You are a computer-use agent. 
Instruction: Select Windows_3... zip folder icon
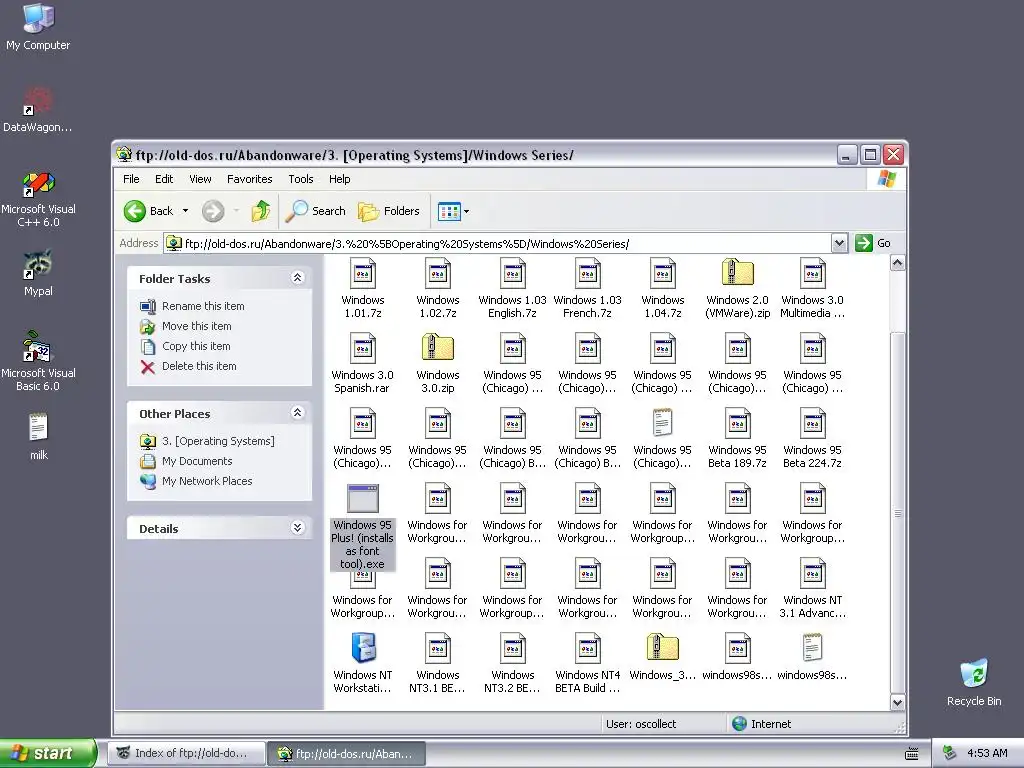click(x=663, y=647)
